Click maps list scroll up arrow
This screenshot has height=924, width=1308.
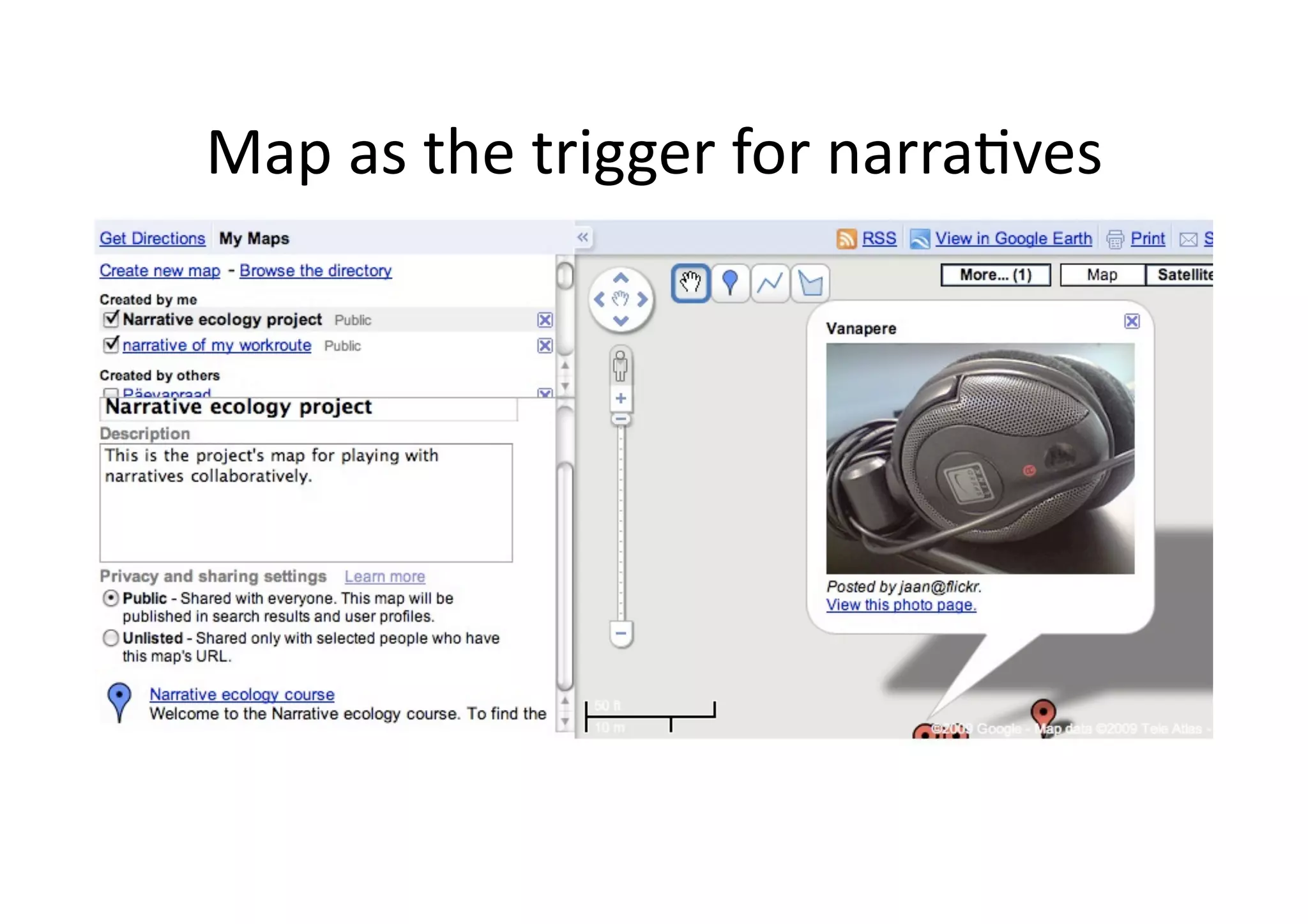(565, 365)
